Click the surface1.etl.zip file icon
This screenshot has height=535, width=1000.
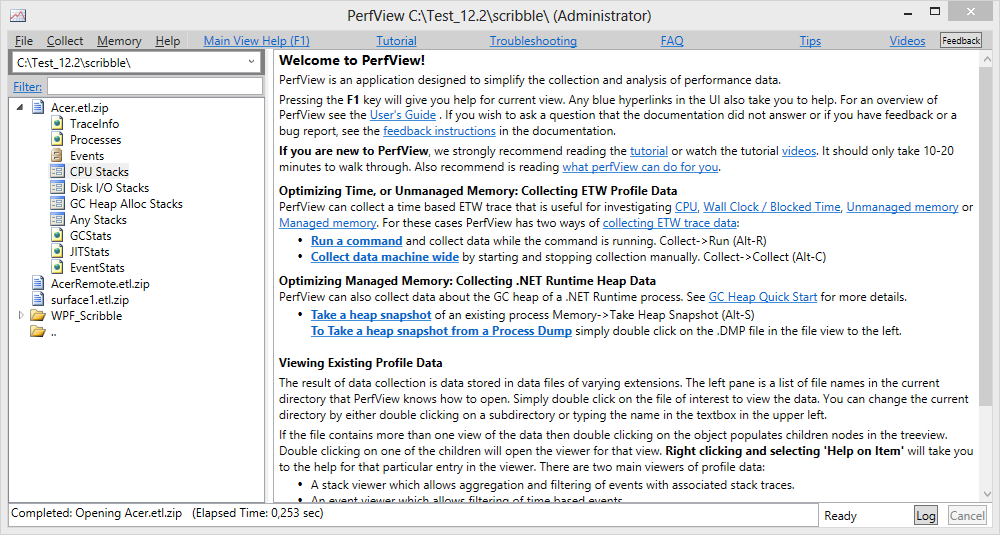pos(38,299)
